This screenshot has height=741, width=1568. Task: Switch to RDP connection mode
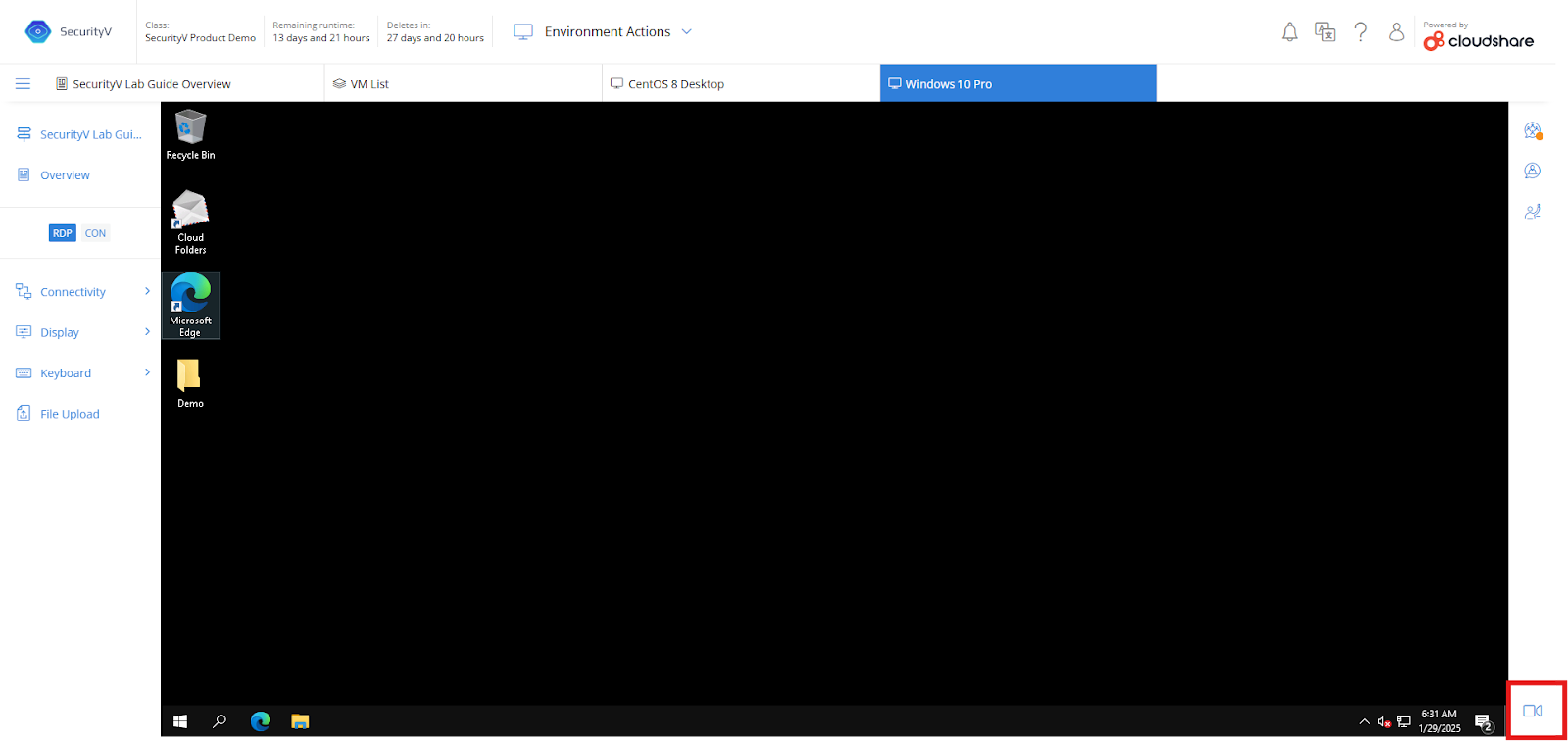click(x=62, y=233)
